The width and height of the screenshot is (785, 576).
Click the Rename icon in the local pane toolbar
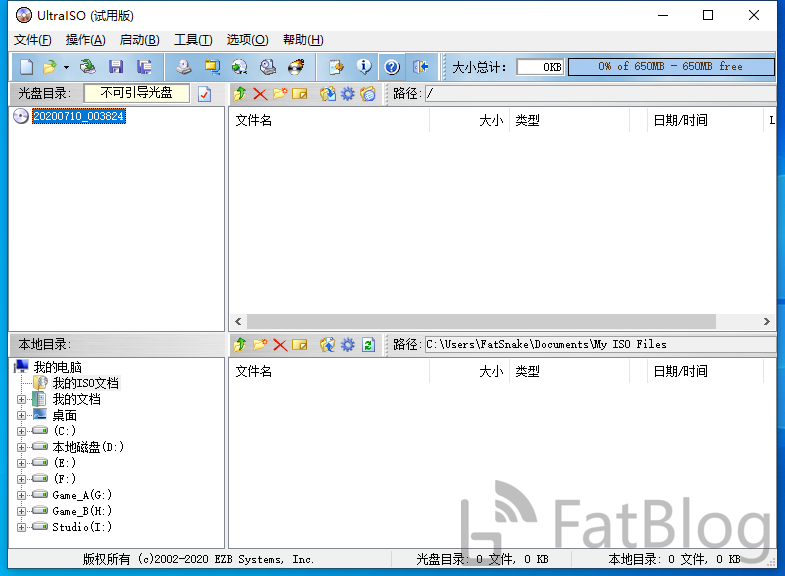point(299,344)
